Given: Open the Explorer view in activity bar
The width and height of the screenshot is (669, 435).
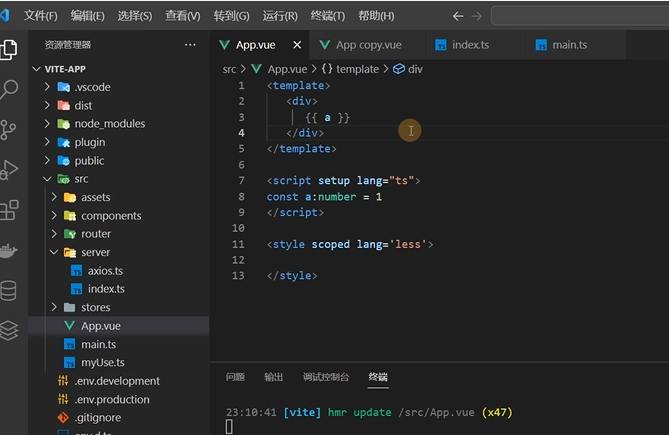Looking at the screenshot, I should pos(9,49).
